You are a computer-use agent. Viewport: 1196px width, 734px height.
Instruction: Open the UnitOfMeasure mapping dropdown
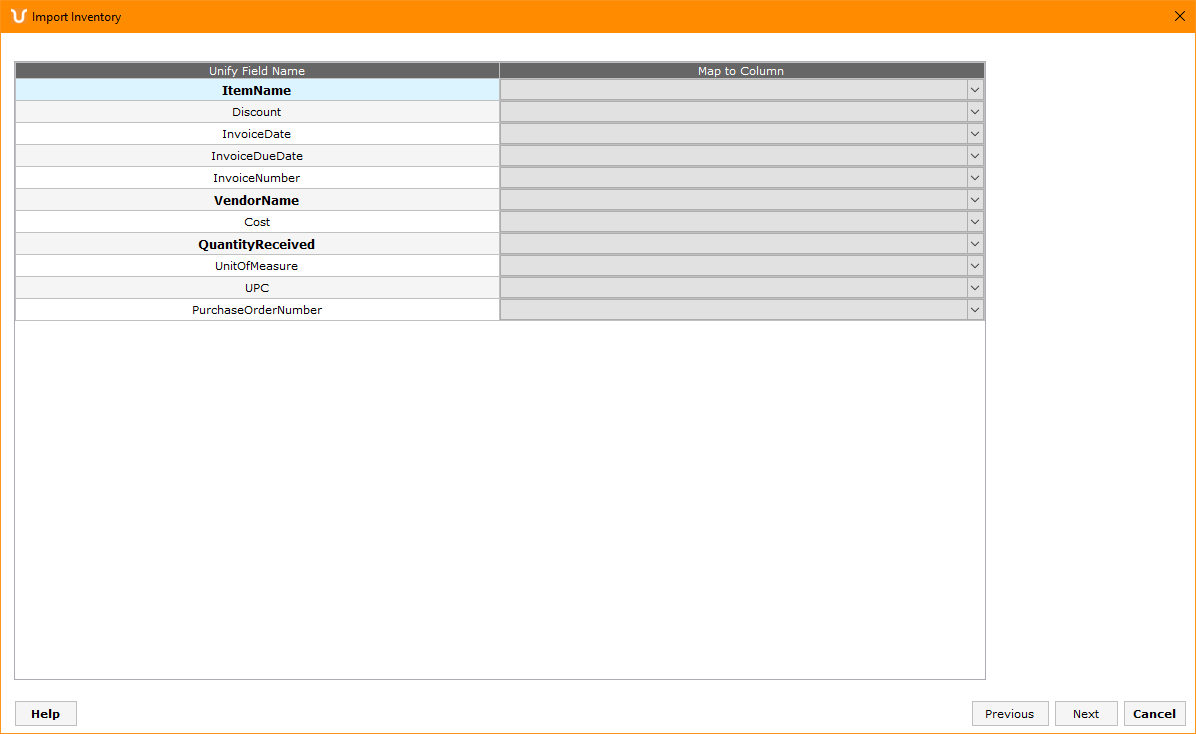tap(975, 266)
